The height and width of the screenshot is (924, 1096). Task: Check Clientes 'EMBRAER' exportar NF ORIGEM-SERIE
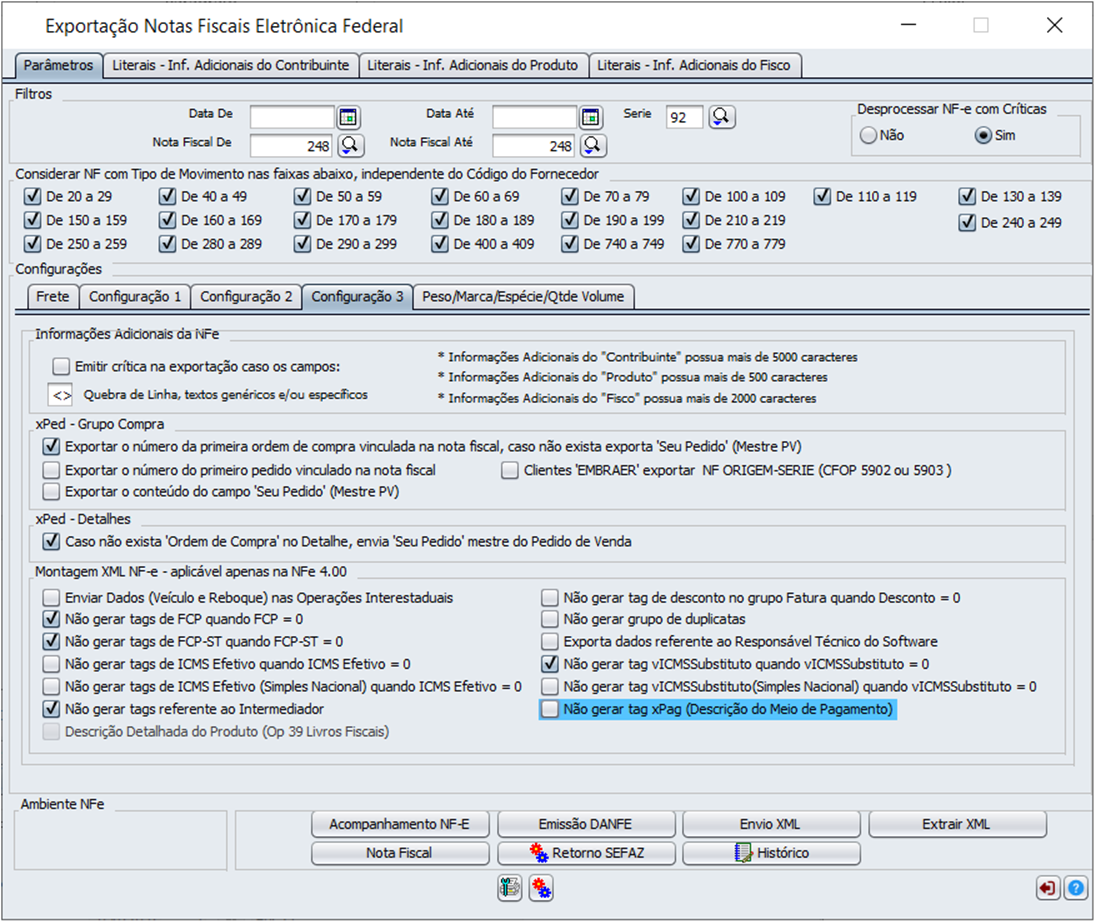click(510, 470)
